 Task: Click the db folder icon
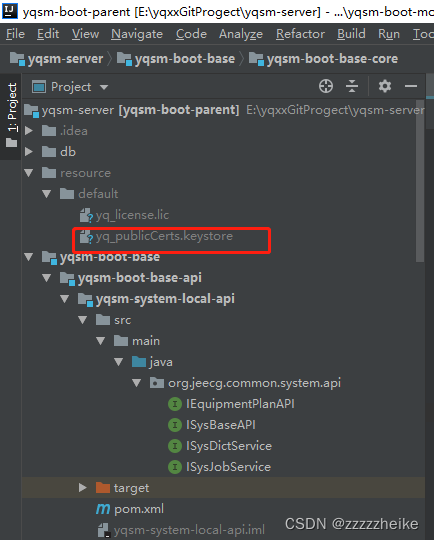pos(49,152)
